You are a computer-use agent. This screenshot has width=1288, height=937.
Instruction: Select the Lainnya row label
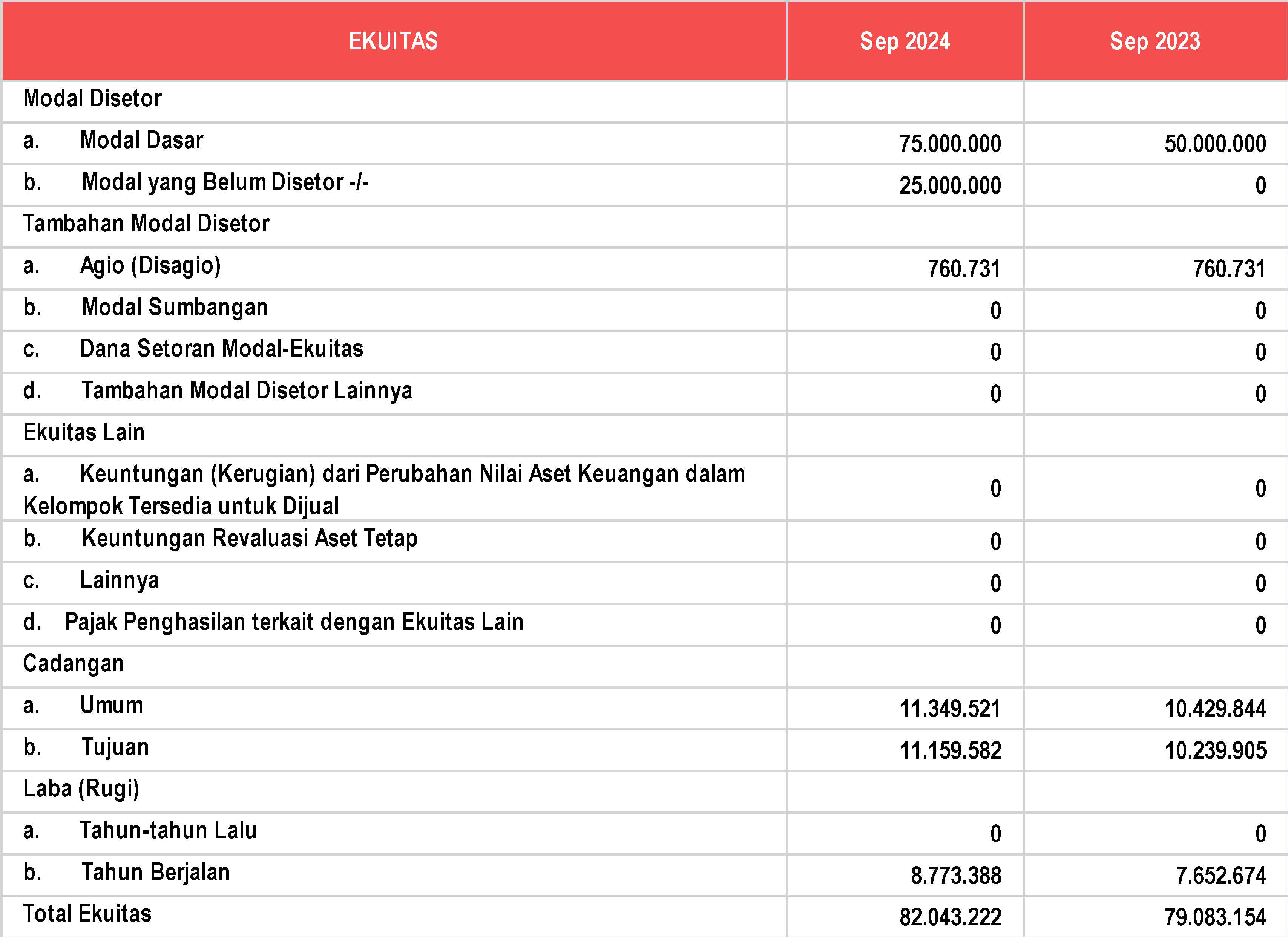click(x=119, y=580)
